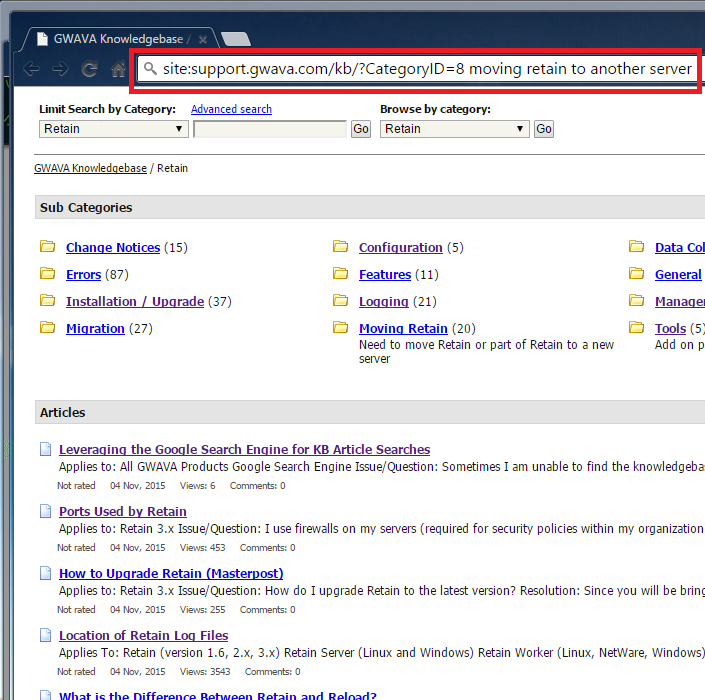Open the Errors subcategory

pos(83,275)
